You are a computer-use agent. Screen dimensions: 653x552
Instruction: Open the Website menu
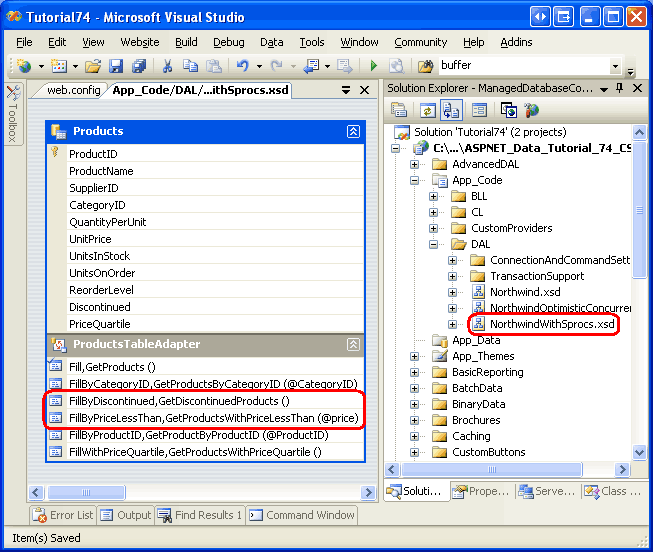click(140, 42)
